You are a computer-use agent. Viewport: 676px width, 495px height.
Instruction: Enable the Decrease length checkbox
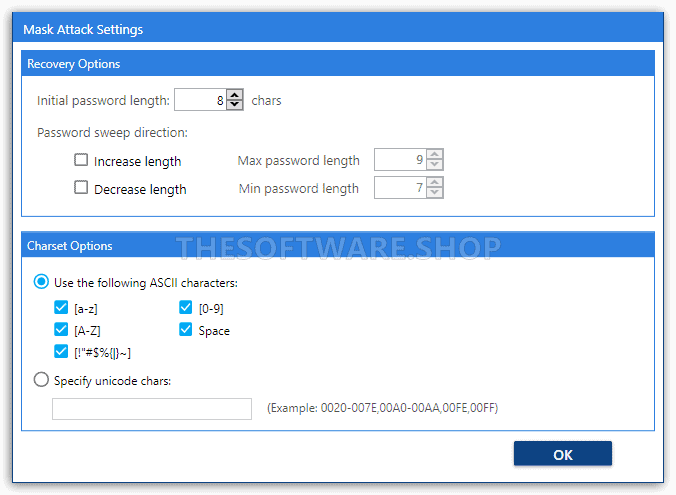[81, 188]
